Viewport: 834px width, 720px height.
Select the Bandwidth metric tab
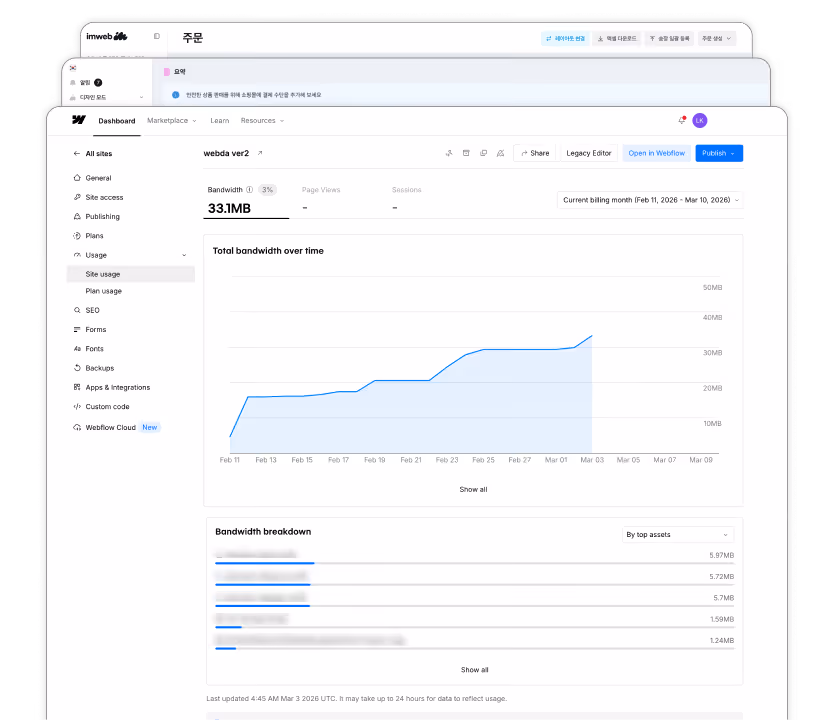tap(246, 200)
